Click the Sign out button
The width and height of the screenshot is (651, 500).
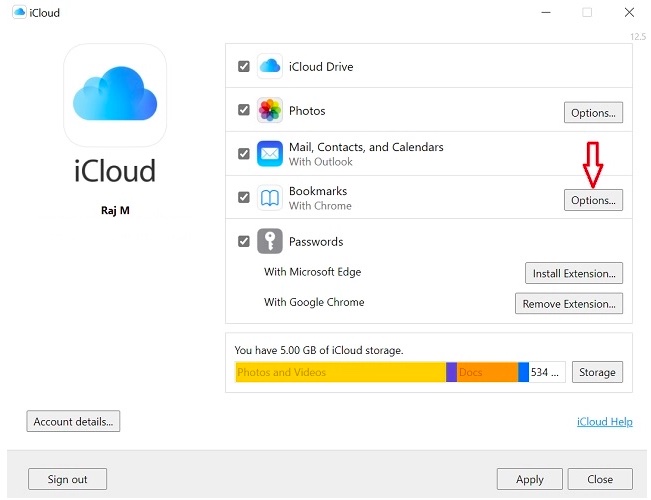point(67,479)
